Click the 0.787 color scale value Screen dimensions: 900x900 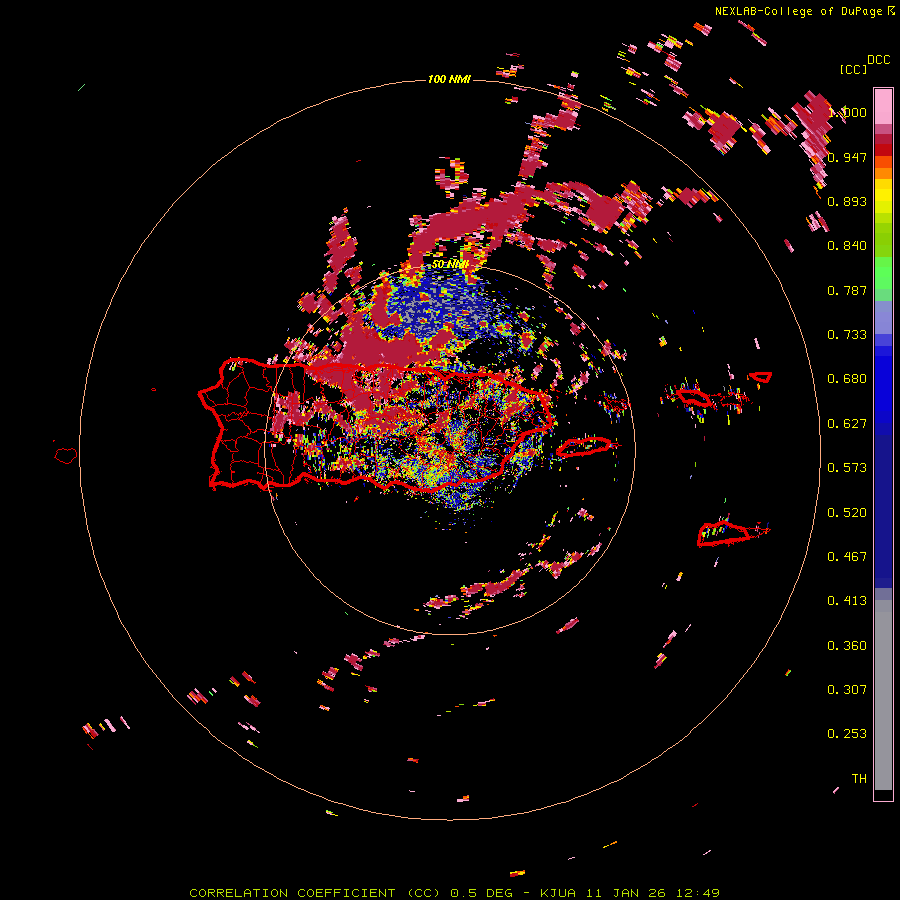847,290
